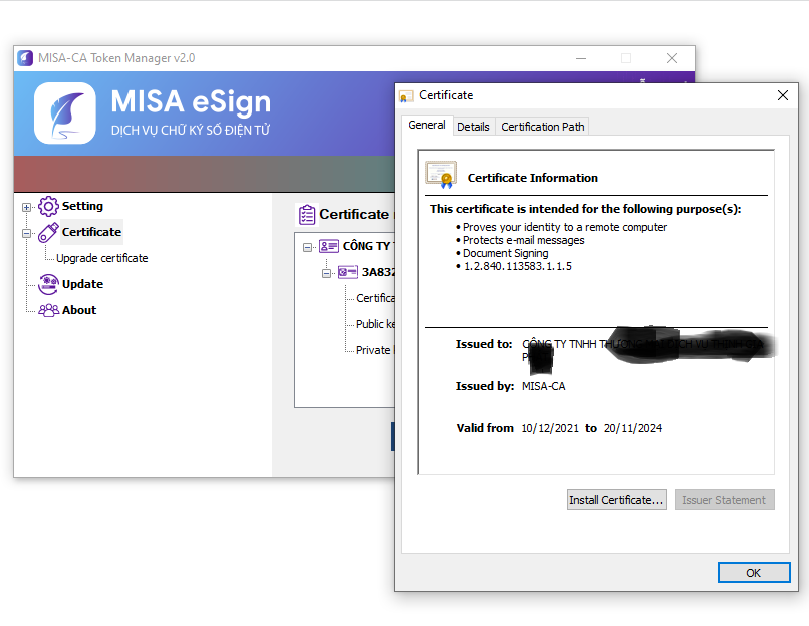
Task: Select Upgrade certificate in sidebar
Action: pos(102,258)
